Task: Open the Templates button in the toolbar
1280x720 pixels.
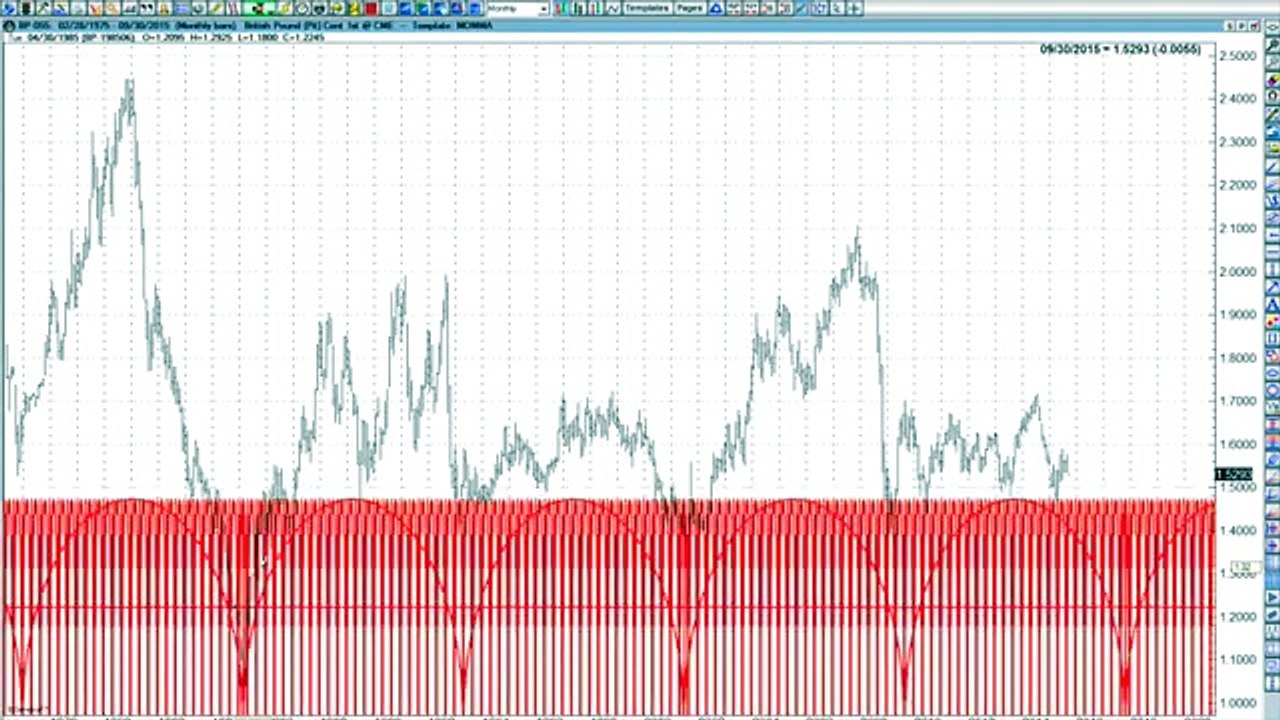Action: (646, 8)
